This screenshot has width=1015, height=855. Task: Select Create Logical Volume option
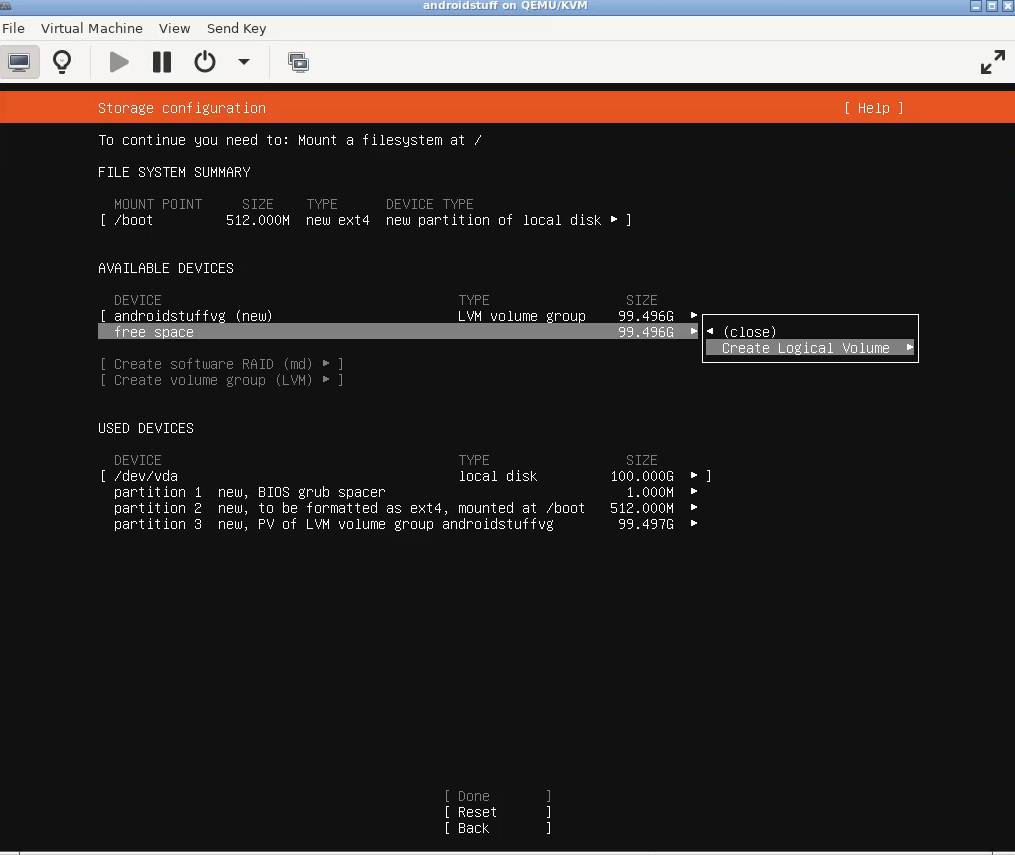(x=810, y=348)
